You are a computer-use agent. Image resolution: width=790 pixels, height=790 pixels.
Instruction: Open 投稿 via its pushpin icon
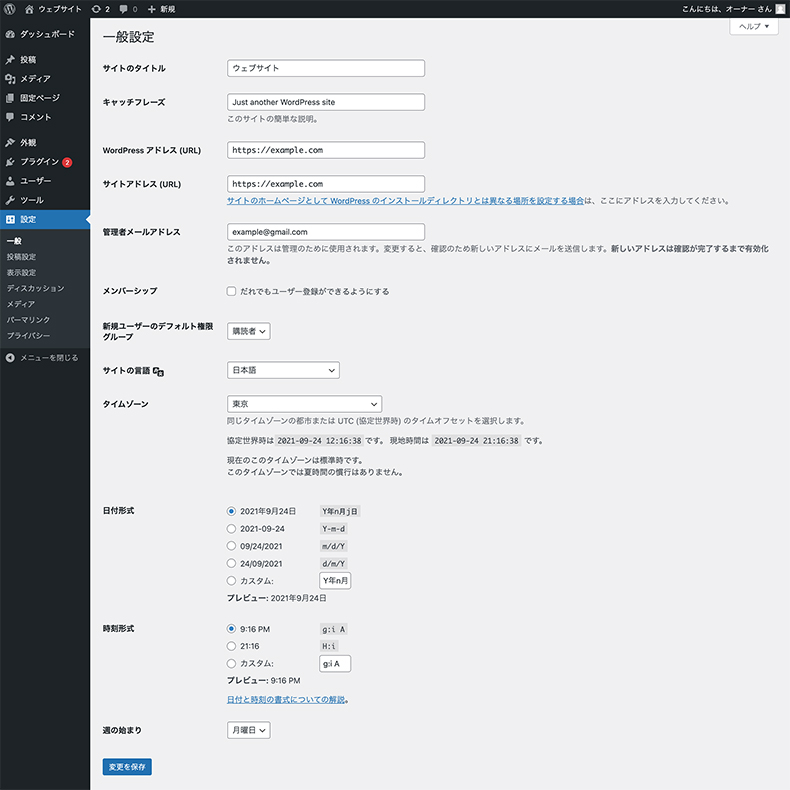click(10, 60)
